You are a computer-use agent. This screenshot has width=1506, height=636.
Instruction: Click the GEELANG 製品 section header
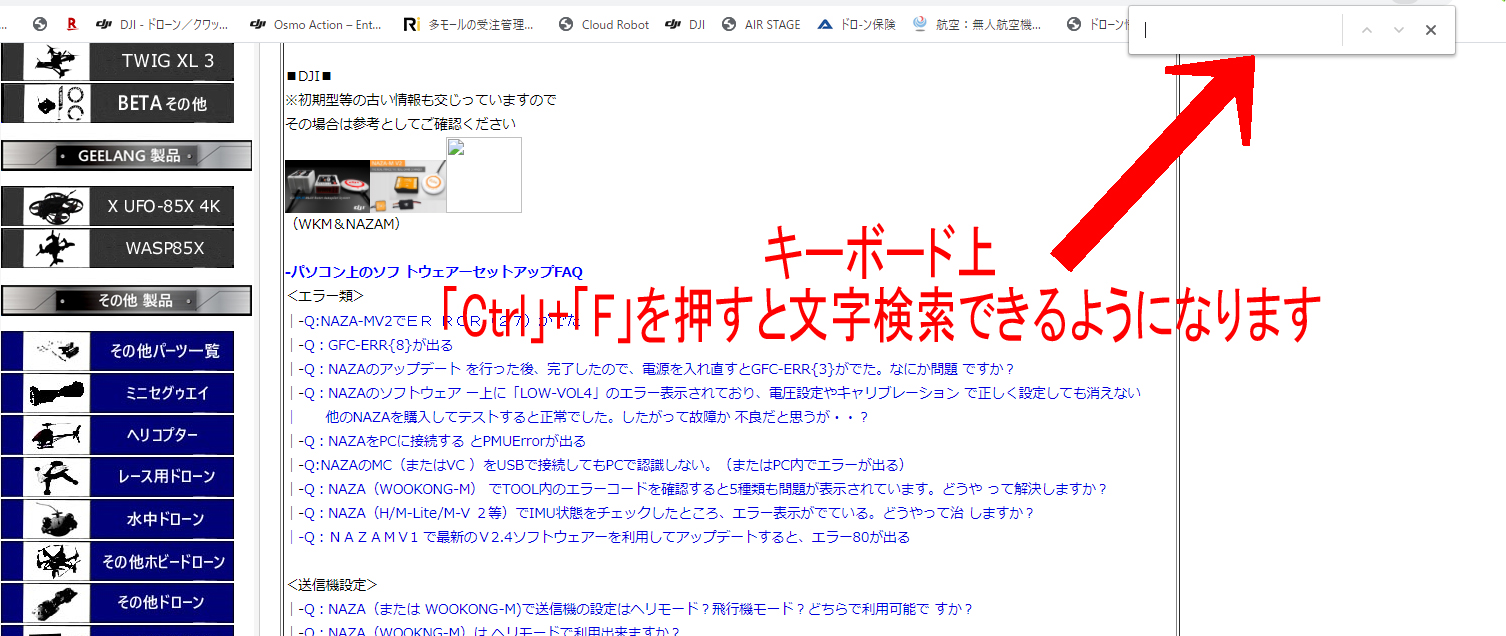pyautogui.click(x=126, y=155)
